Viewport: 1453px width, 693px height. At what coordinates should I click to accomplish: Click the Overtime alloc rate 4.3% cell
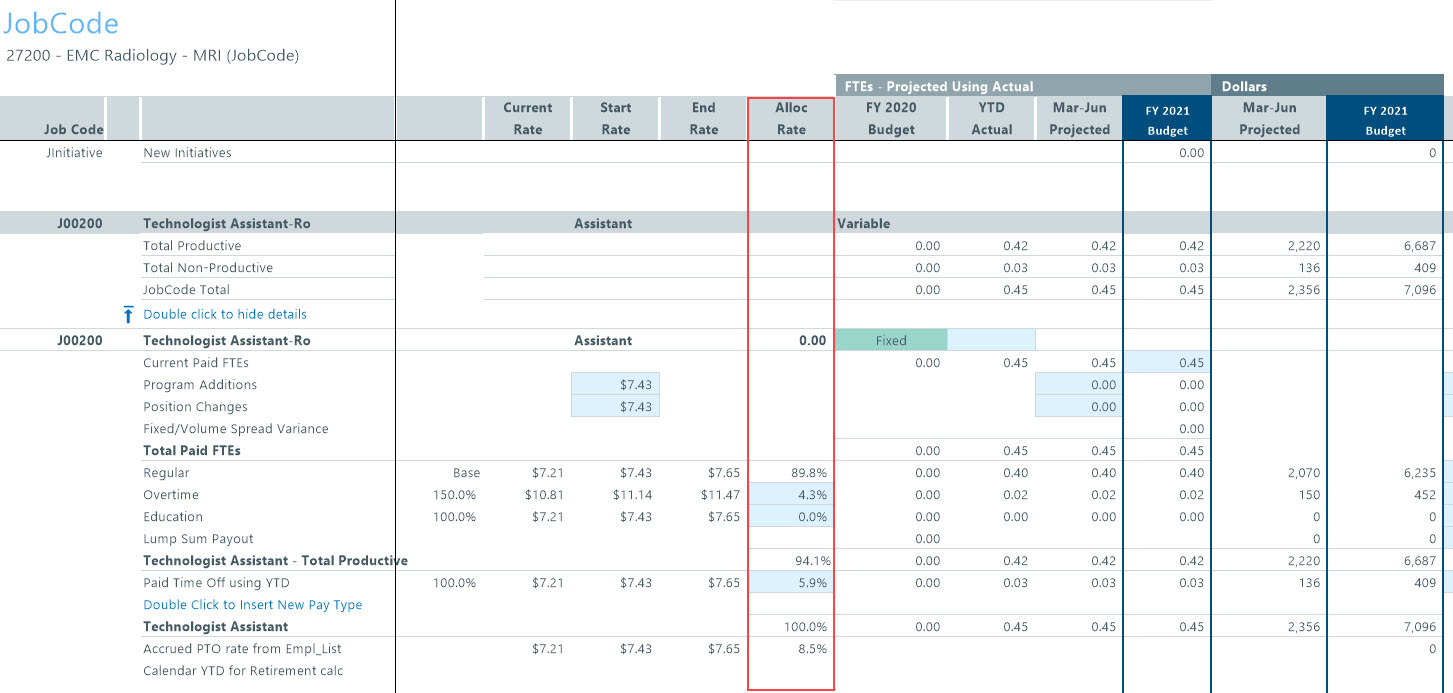coord(790,495)
